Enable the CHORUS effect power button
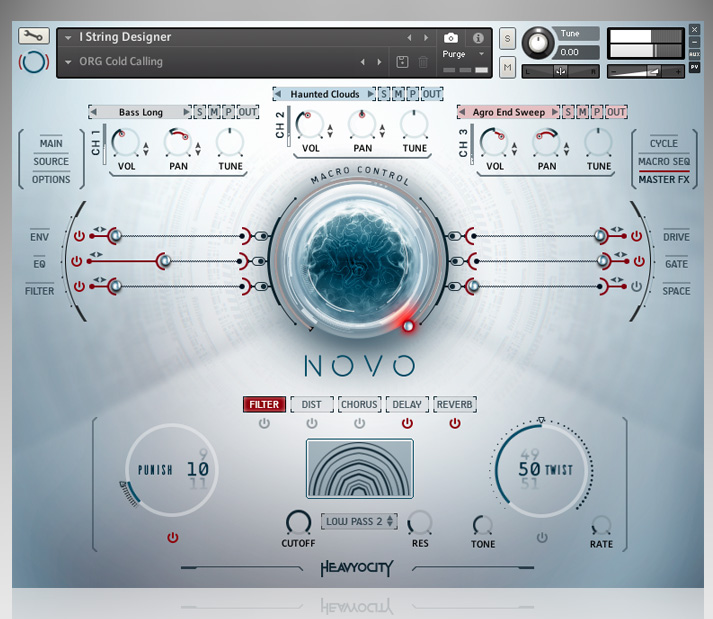This screenshot has height=619, width=713. click(x=359, y=423)
